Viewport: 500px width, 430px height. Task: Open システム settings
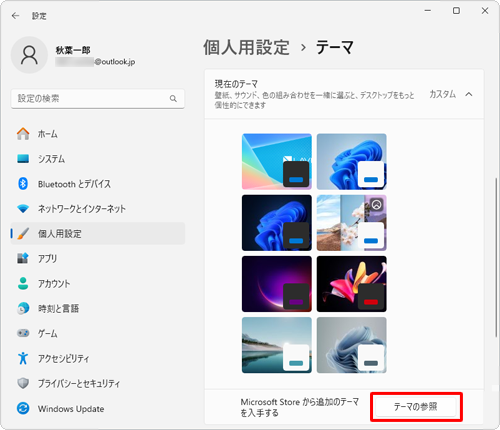pyautogui.click(x=98, y=159)
